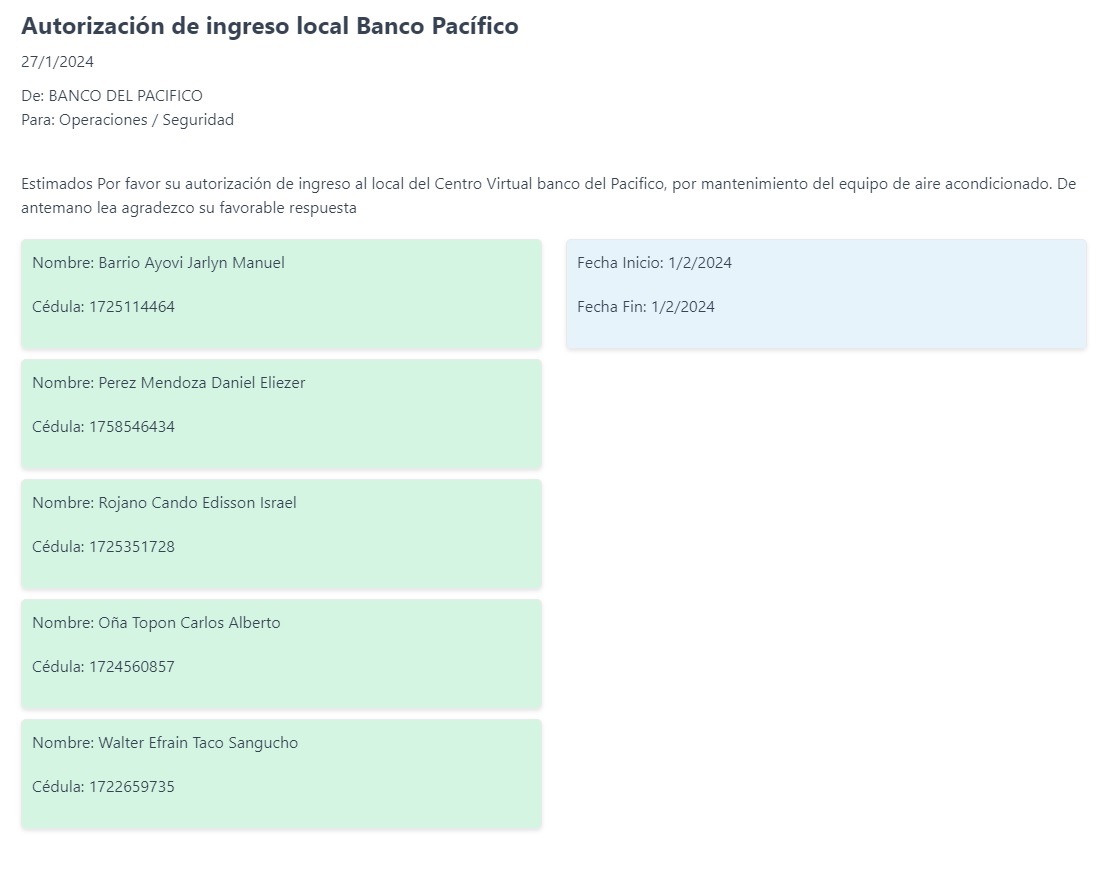Screen dimensions: 1112x878
Task: Click Cédula 1724560857
Action: 104,667
